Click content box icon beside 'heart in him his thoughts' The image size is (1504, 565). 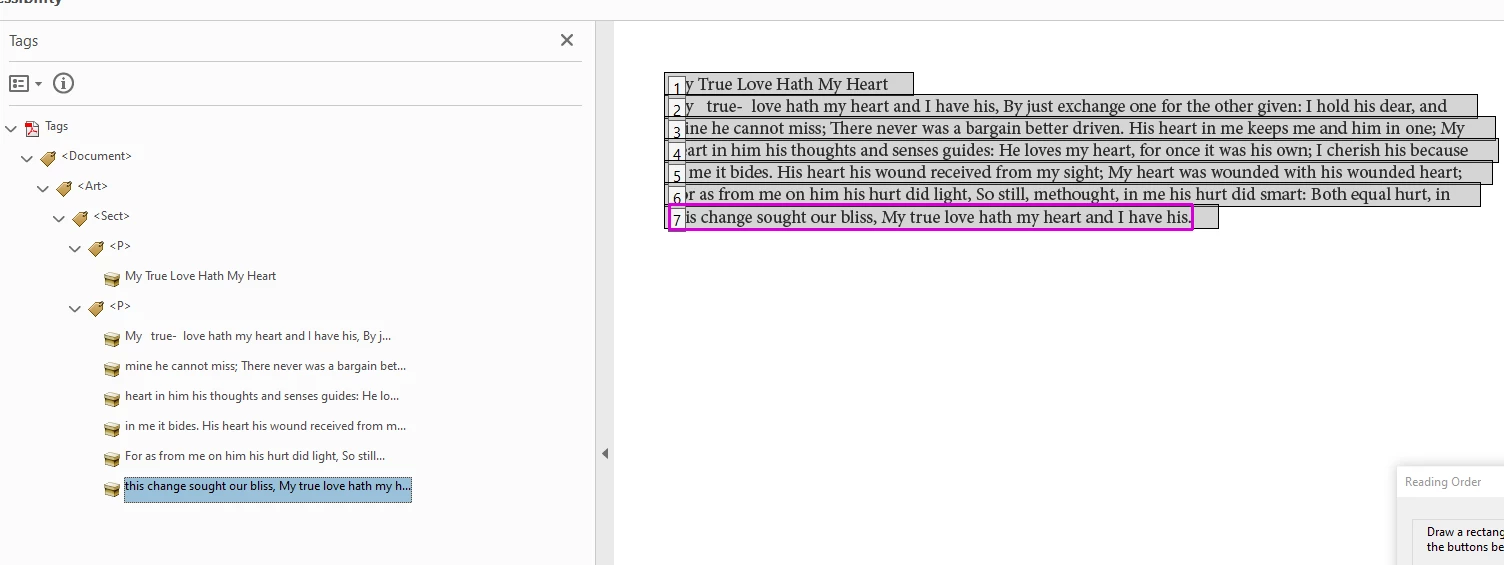[112, 399]
